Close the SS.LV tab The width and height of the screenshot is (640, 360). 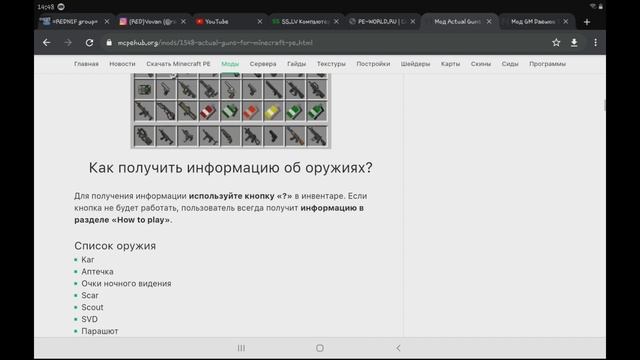[x=336, y=22]
